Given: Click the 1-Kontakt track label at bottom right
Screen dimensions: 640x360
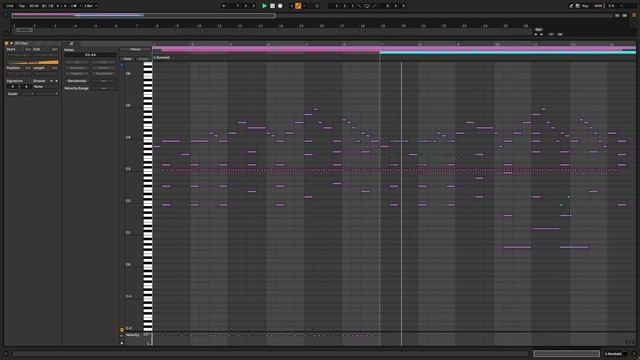Looking at the screenshot, I should 613,353.
